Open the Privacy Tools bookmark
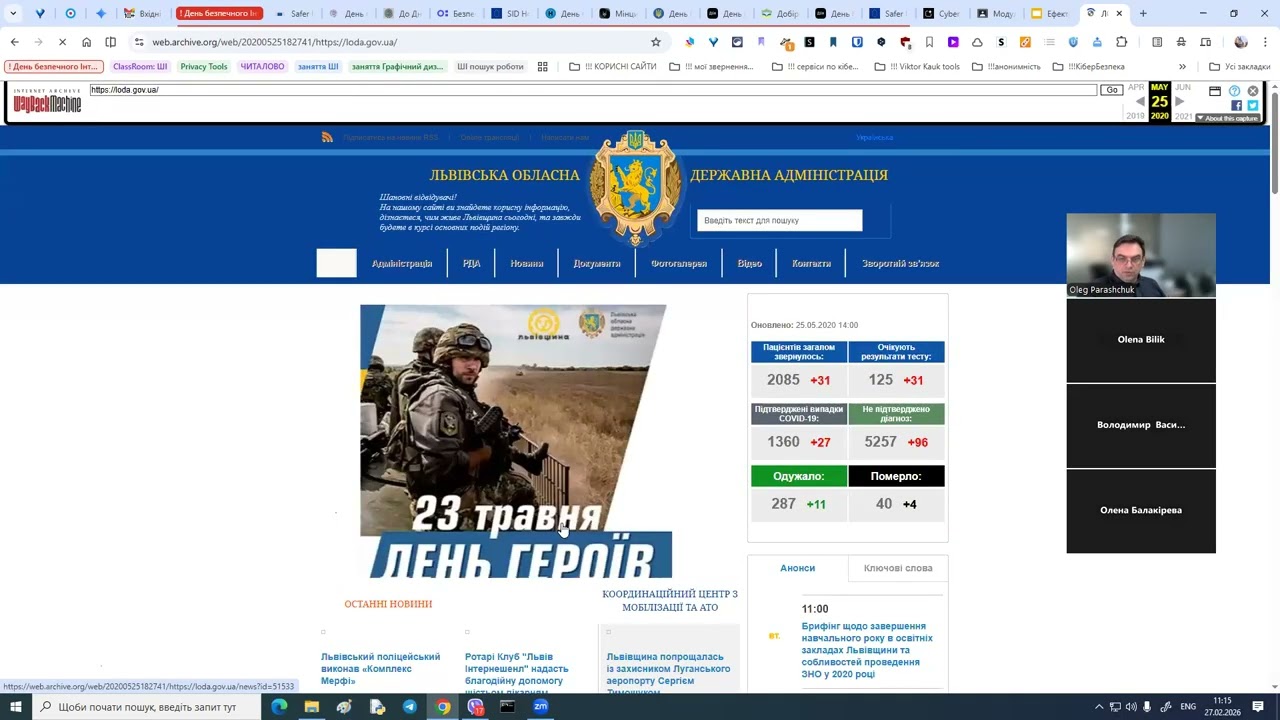Viewport: 1280px width, 720px height. point(204,67)
